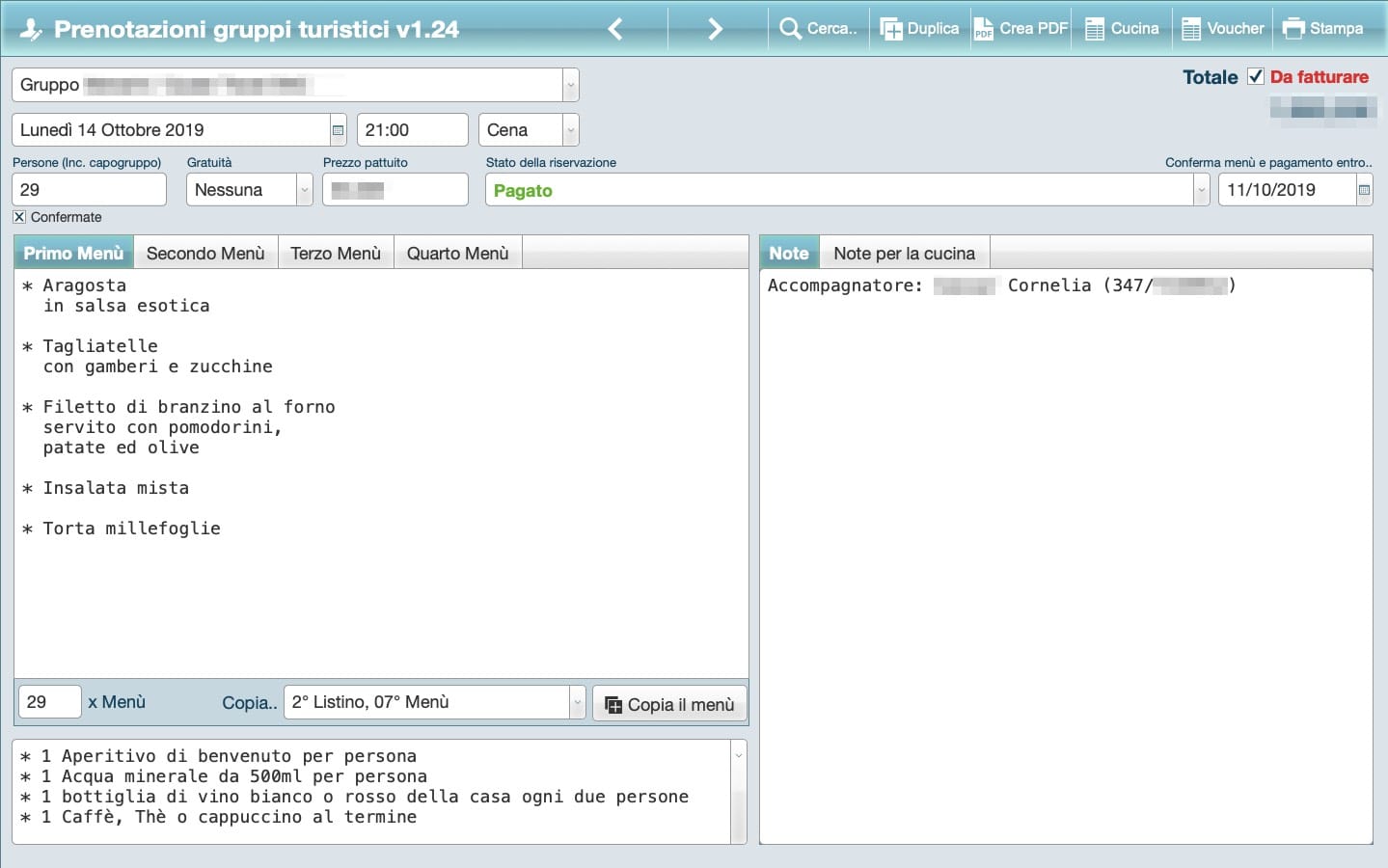Open the Cena meal type dropdown
This screenshot has height=868, width=1388.
click(x=570, y=130)
